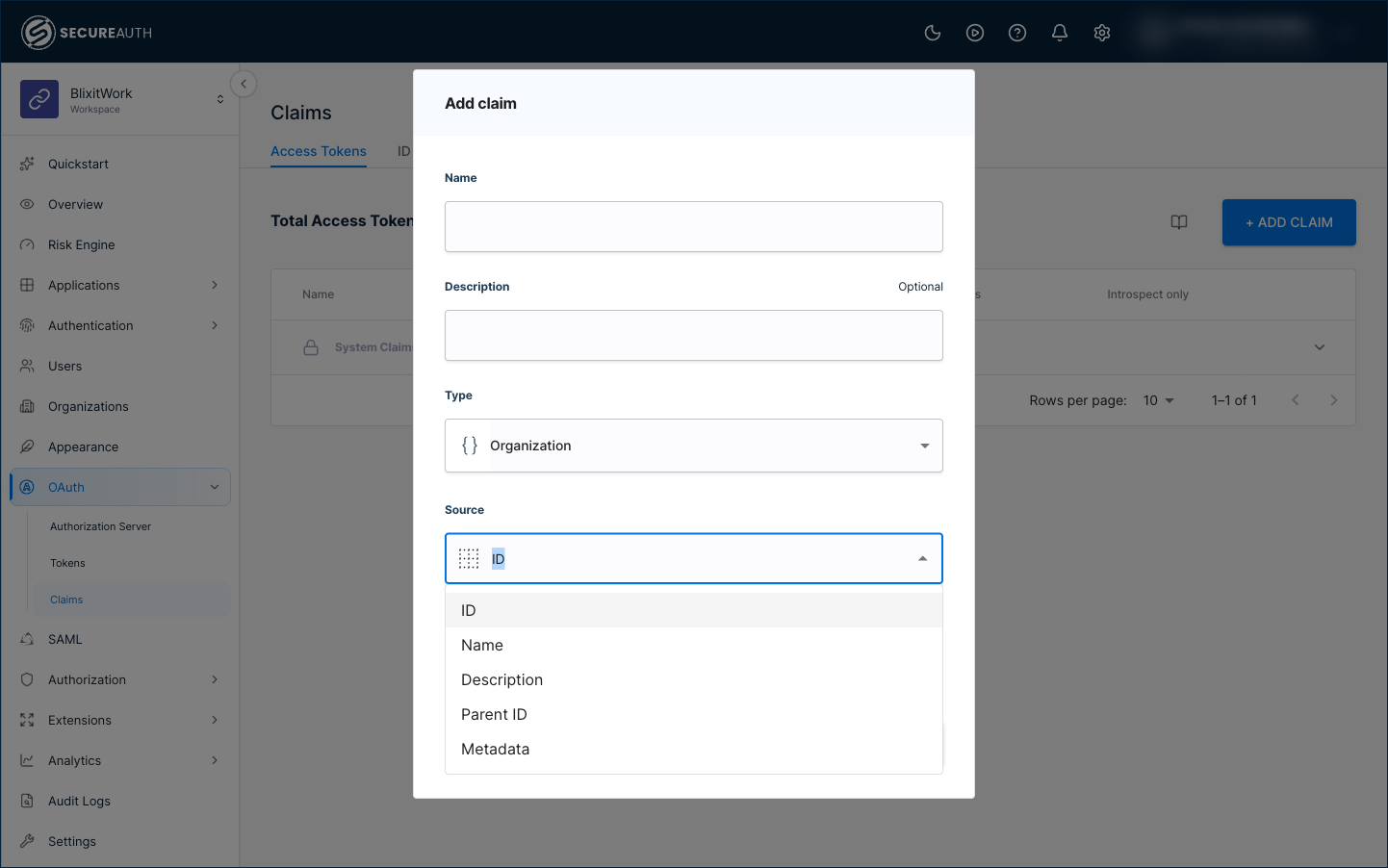Click the Authorization shield icon
1388x868 pixels.
[x=27, y=679]
